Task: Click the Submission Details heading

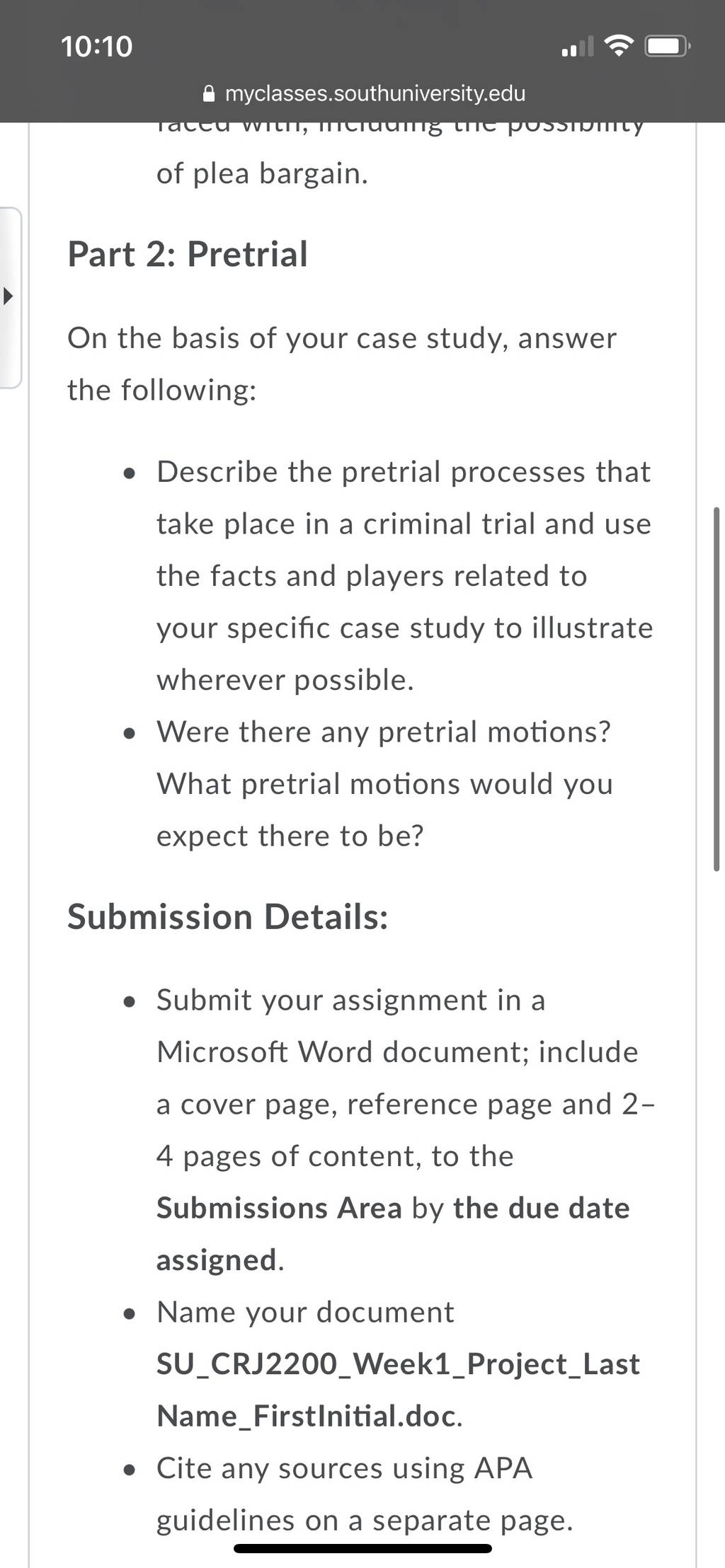Action: [228, 916]
